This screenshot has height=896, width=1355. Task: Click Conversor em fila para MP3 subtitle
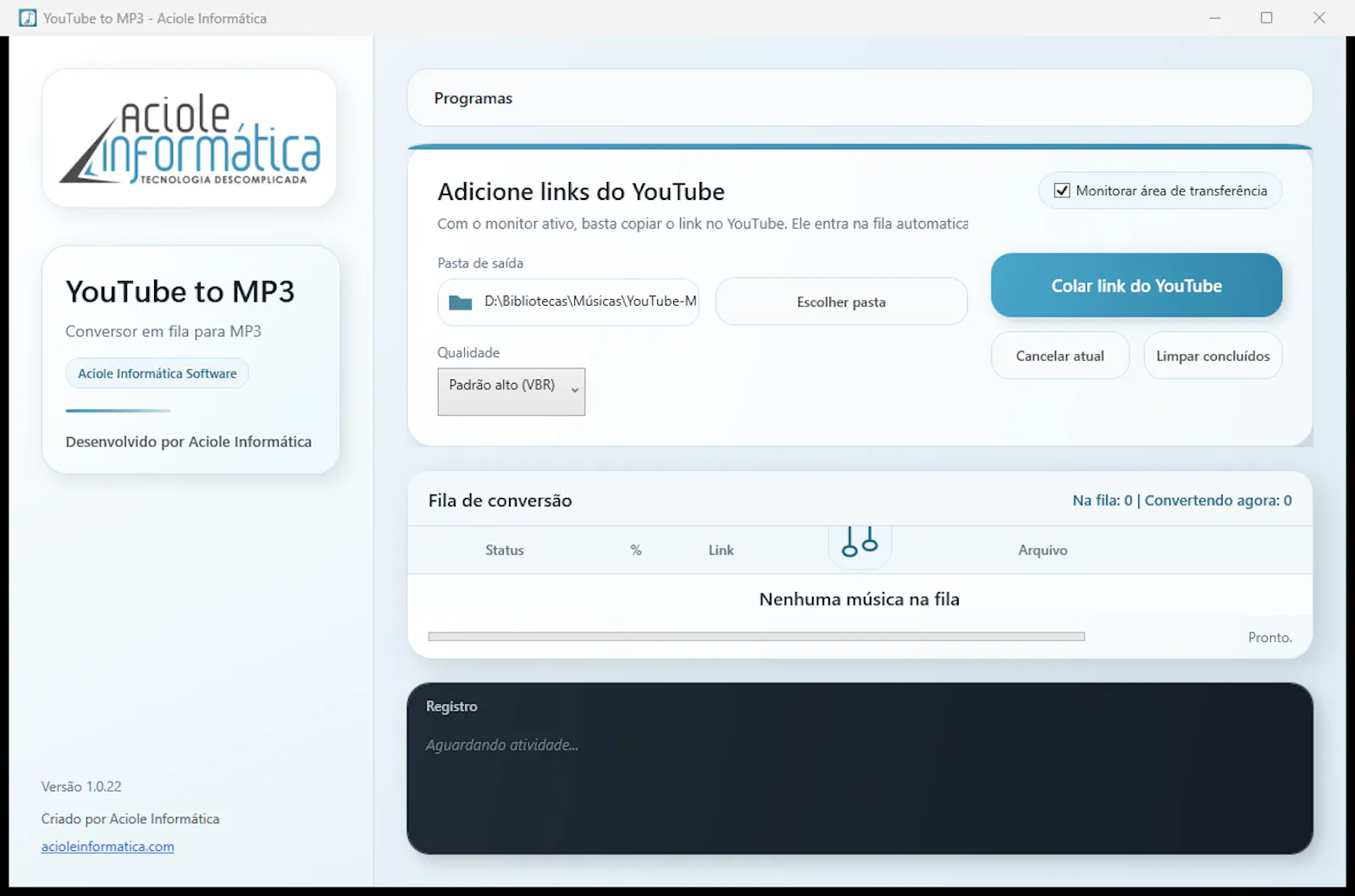coord(163,331)
